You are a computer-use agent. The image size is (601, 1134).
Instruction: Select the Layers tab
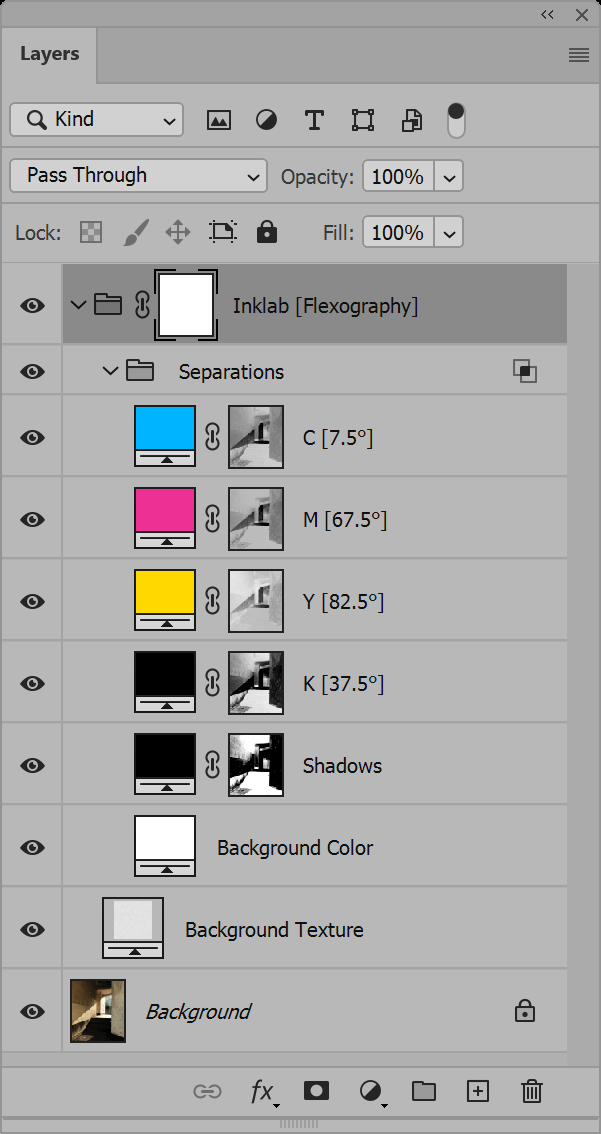[x=49, y=54]
